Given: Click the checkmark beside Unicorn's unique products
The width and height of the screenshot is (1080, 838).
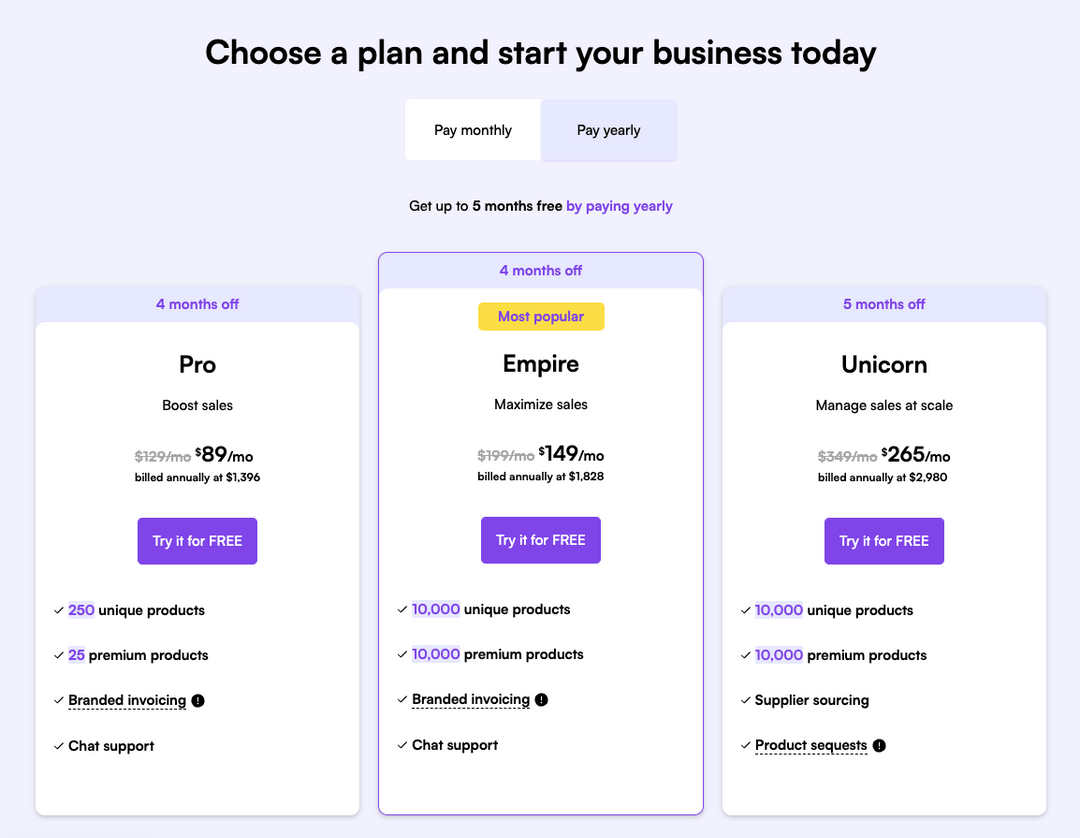Looking at the screenshot, I should coord(745,610).
